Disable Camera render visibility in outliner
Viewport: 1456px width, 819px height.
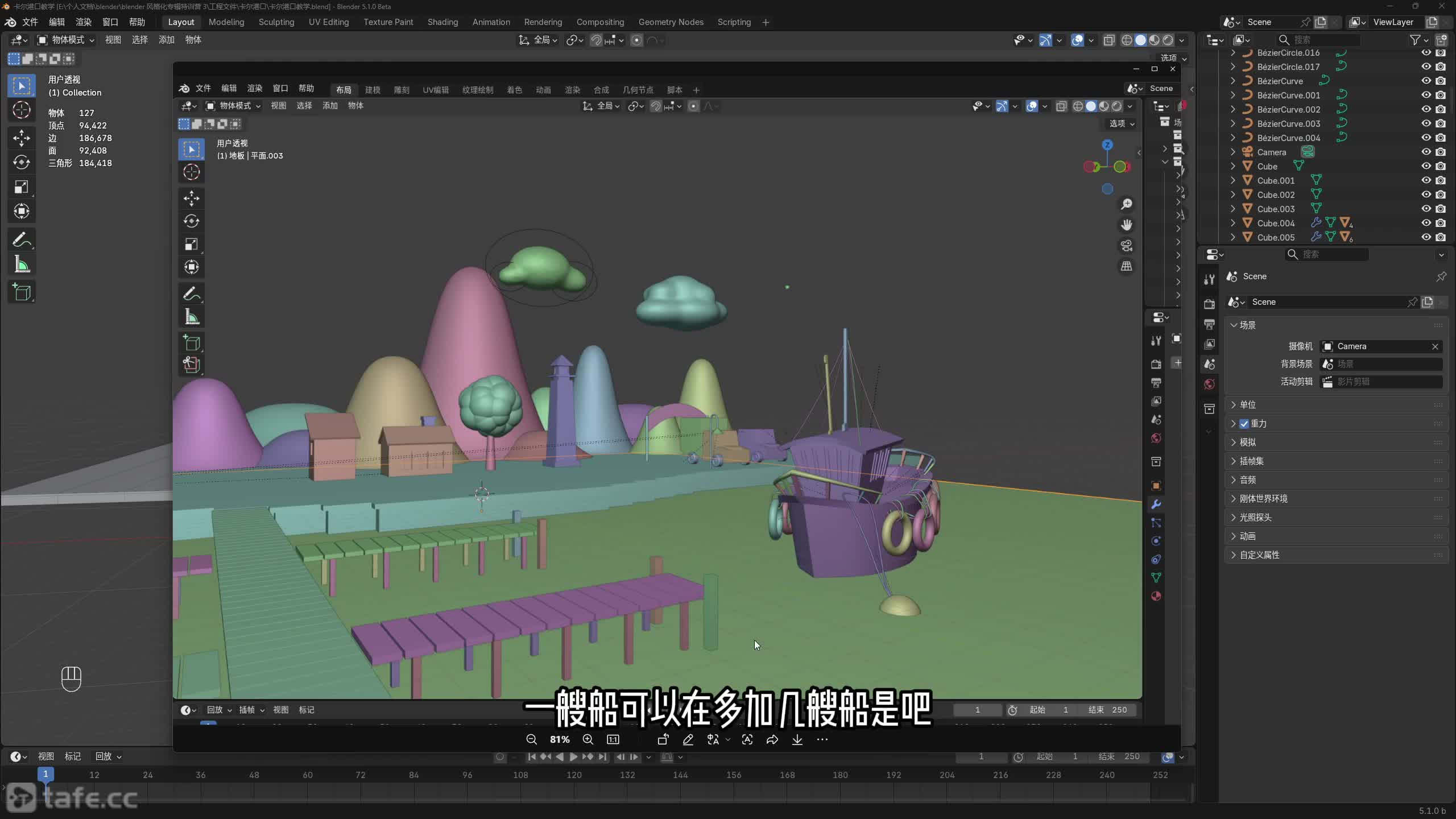tap(1441, 152)
